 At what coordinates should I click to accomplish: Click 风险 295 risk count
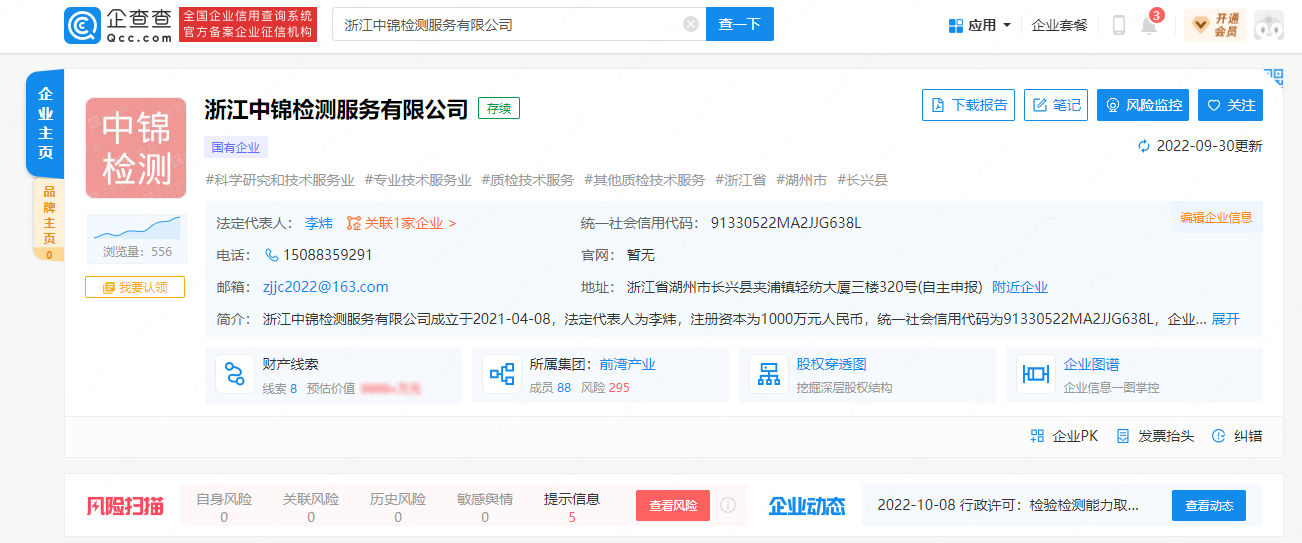point(605,388)
